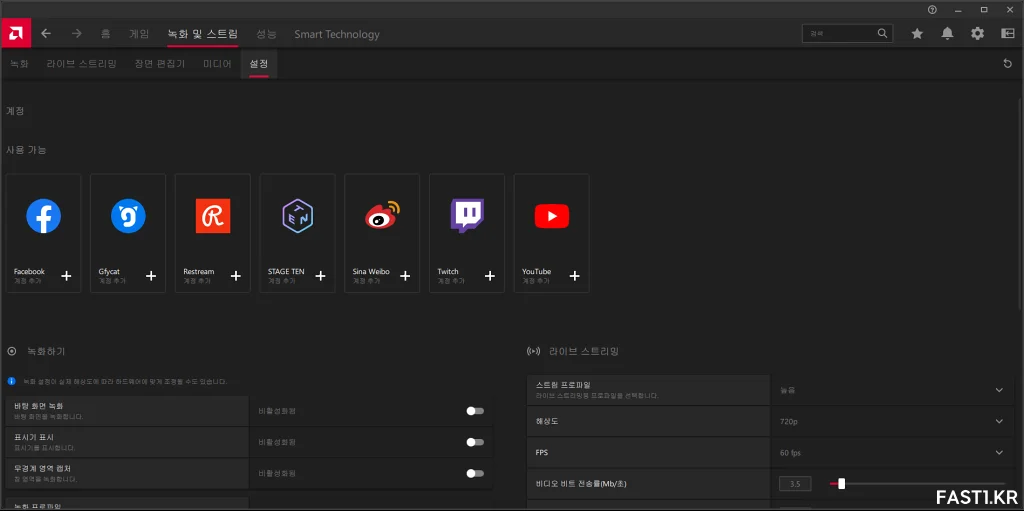Click the Gfycat logo
Screen dimensions: 1024x511
tap(128, 216)
